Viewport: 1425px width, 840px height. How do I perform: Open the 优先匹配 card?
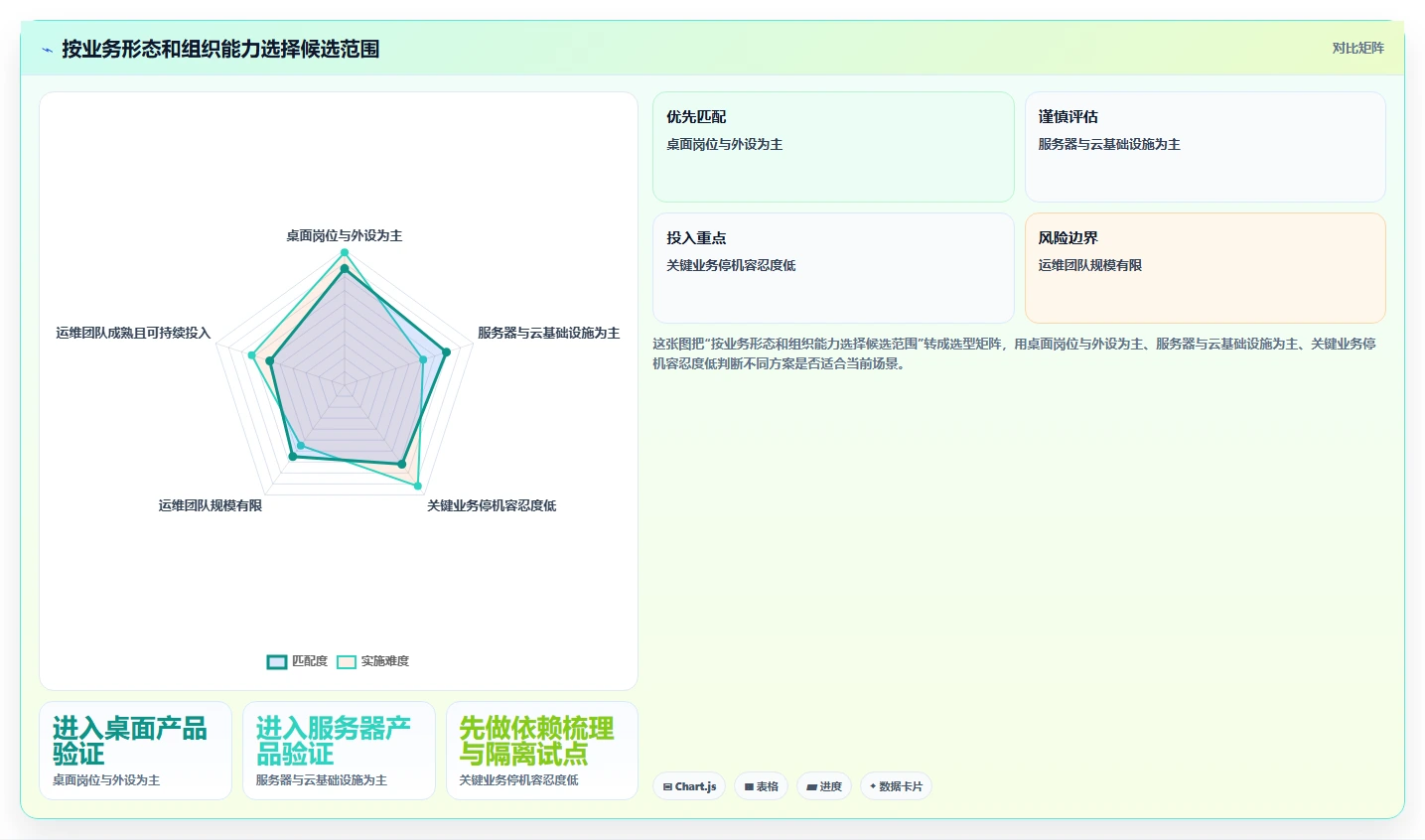coord(833,147)
